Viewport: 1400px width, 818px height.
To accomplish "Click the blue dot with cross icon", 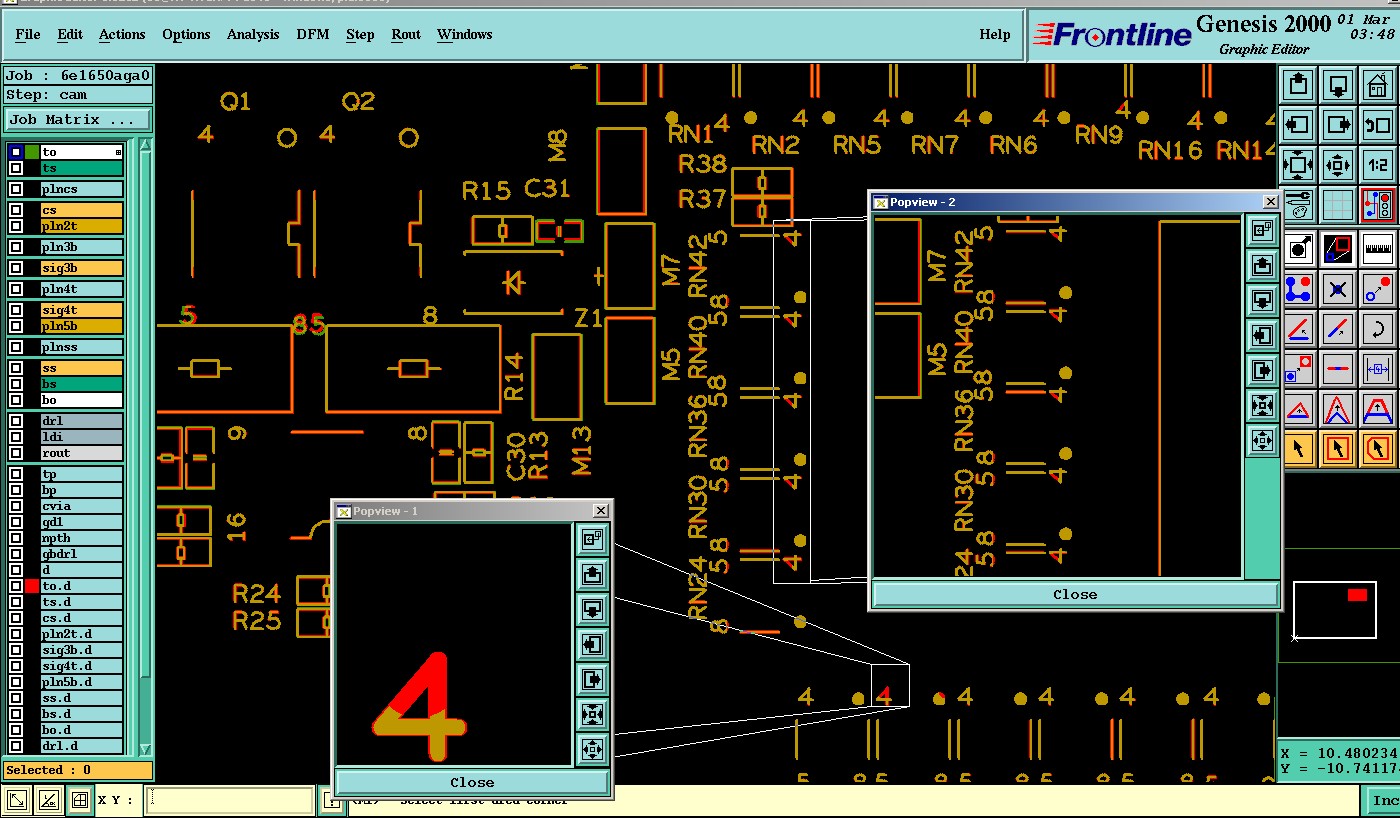I will click(x=1338, y=289).
